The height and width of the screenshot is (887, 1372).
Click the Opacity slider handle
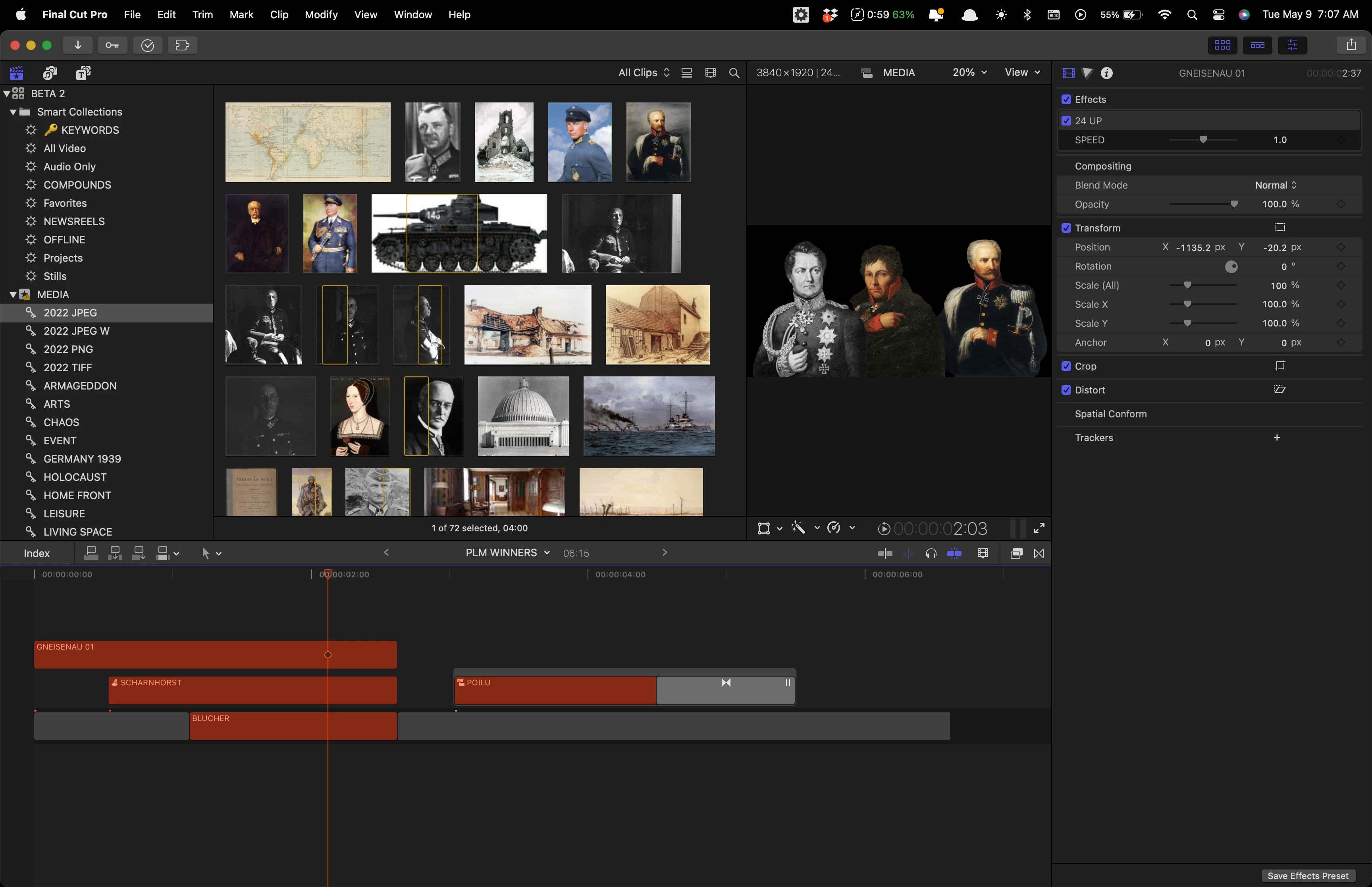click(x=1234, y=204)
